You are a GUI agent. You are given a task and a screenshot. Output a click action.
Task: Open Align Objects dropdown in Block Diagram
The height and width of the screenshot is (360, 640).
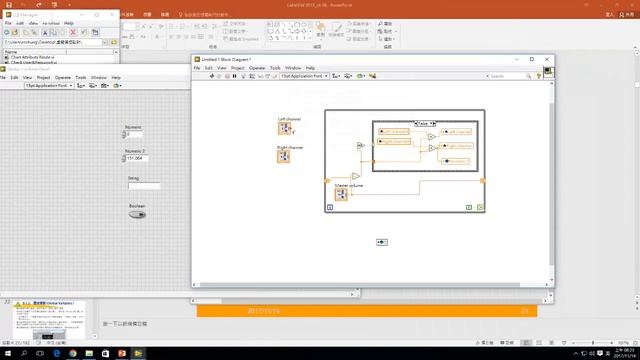(x=336, y=76)
